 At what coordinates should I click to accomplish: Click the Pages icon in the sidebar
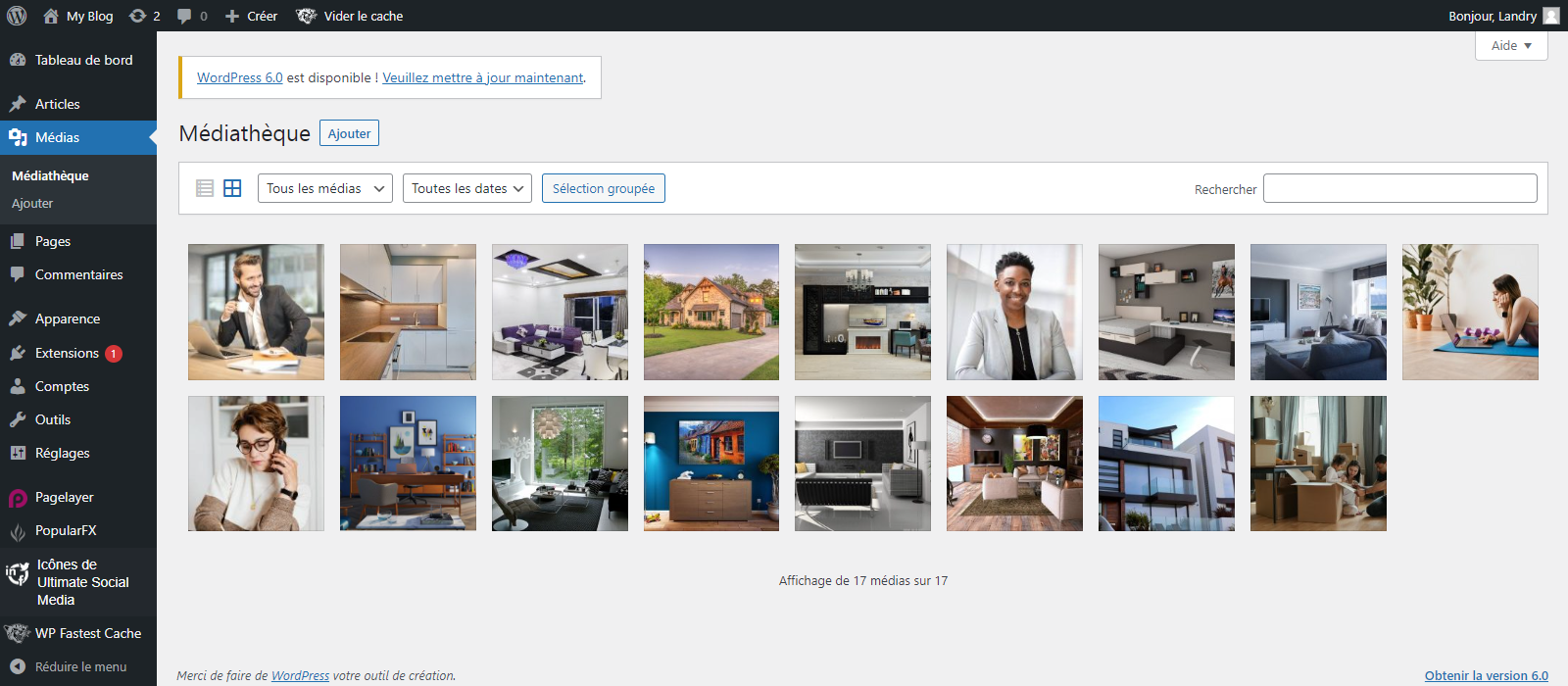[x=18, y=241]
